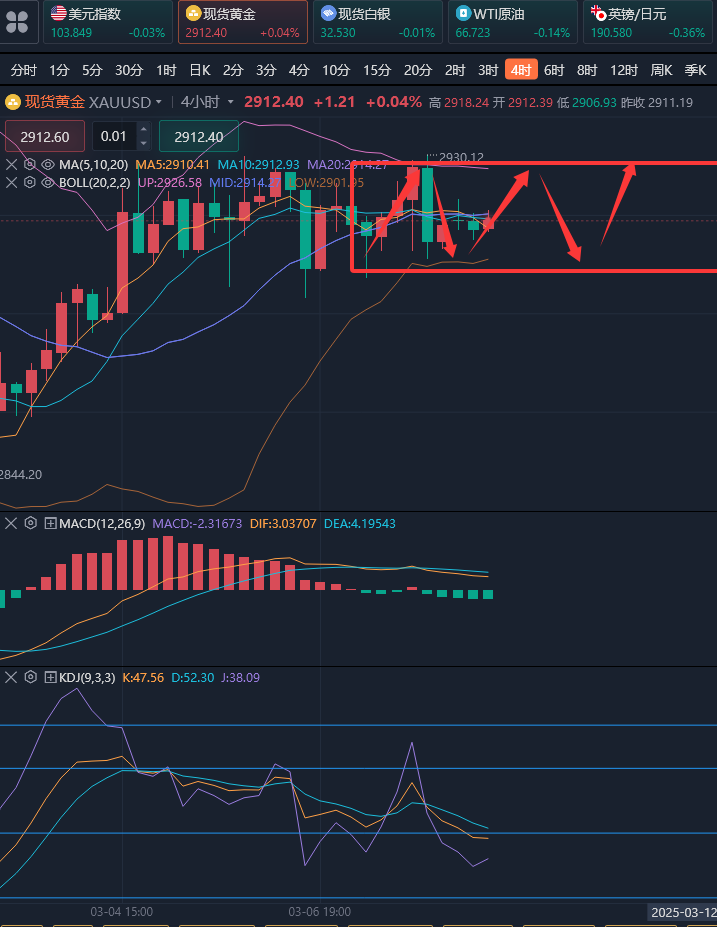Viewport: 717px width, 927px height.
Task: Switch to the 4分 timeframe
Action: (x=299, y=70)
